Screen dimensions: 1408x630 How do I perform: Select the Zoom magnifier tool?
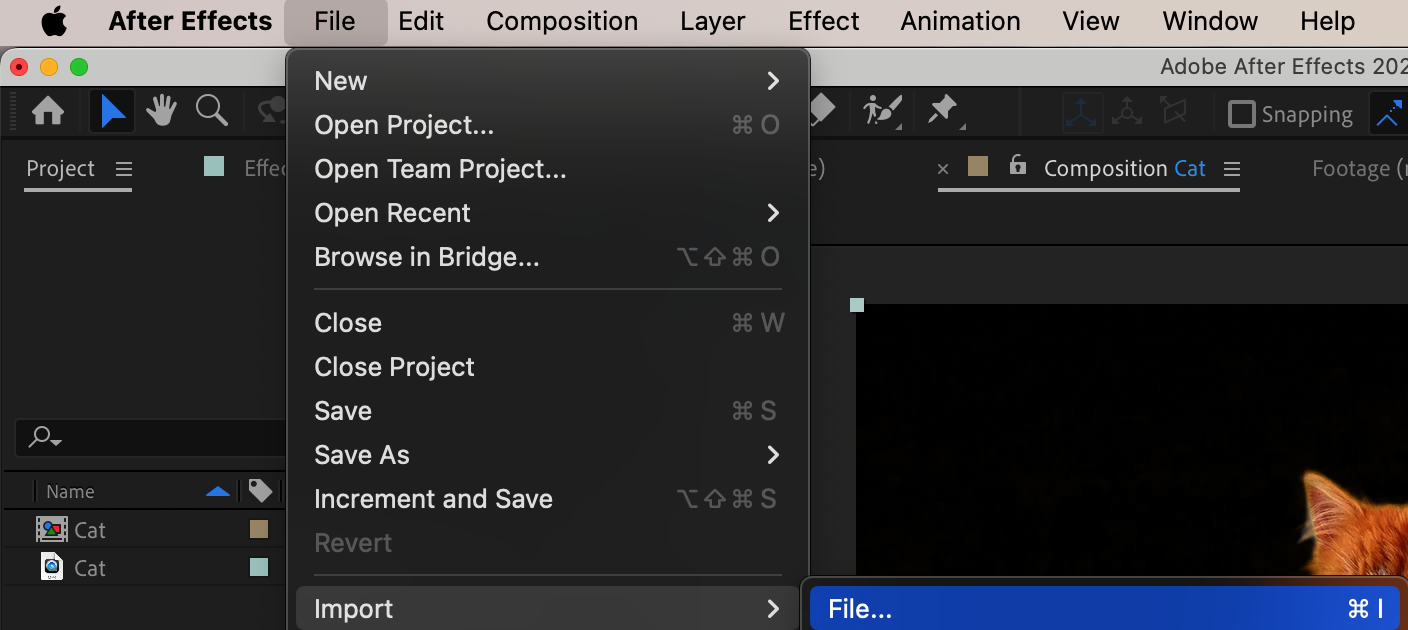(x=211, y=112)
